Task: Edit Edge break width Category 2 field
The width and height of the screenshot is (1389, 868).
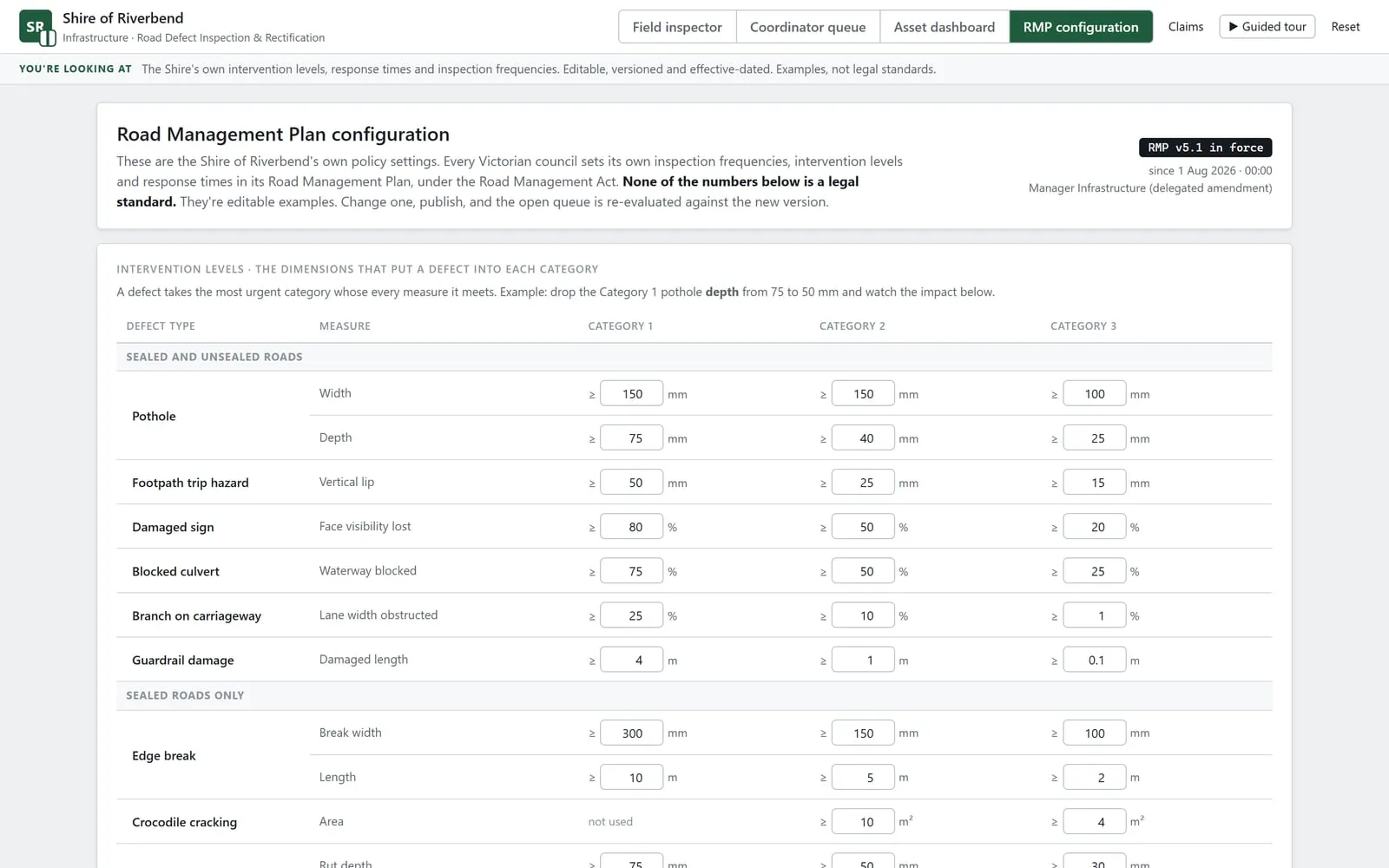Action: (x=862, y=733)
